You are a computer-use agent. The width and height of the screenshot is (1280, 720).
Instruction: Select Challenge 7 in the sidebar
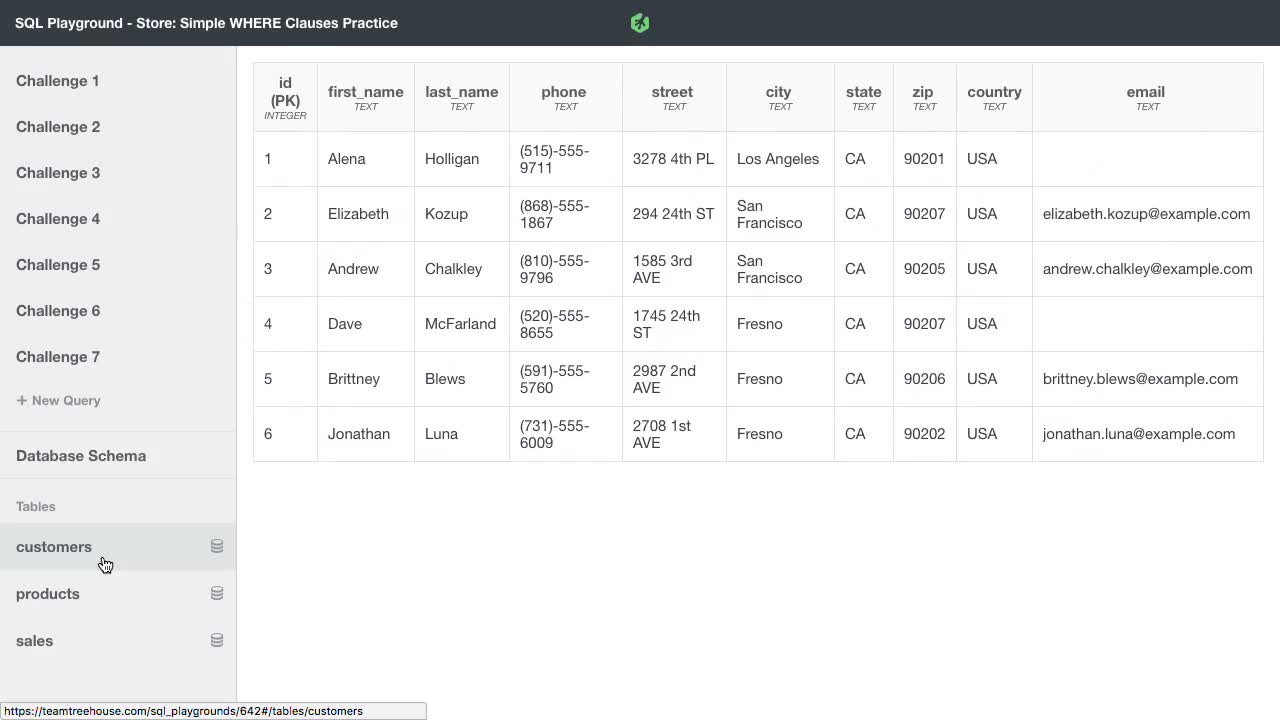click(x=58, y=357)
